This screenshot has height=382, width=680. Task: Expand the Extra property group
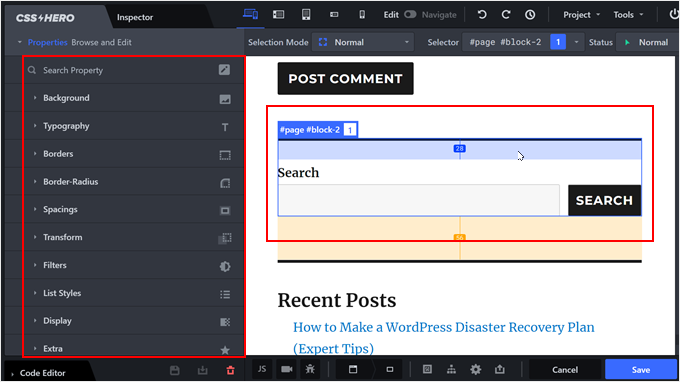(x=52, y=349)
